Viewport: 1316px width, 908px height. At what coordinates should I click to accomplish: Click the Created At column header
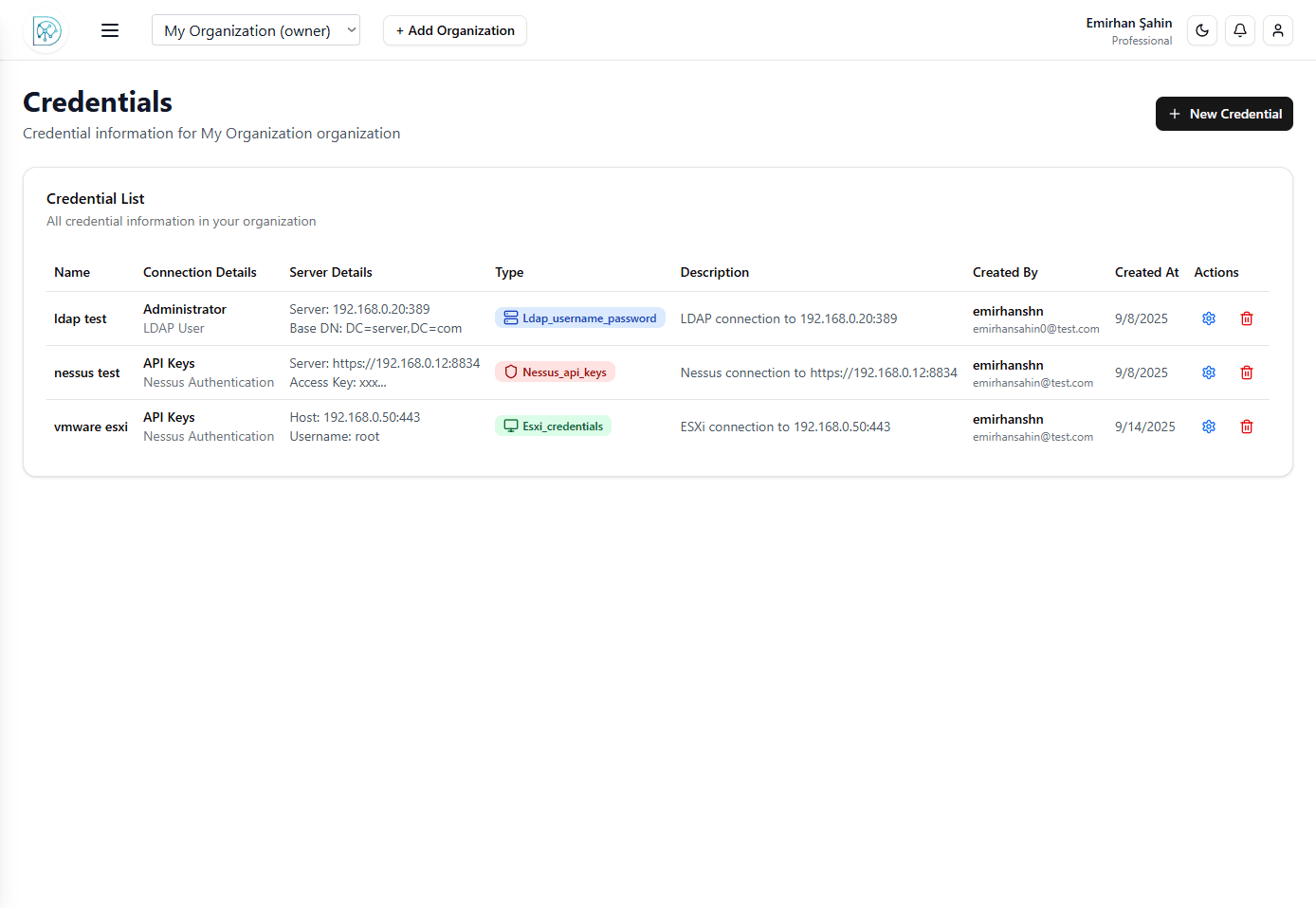point(1146,272)
